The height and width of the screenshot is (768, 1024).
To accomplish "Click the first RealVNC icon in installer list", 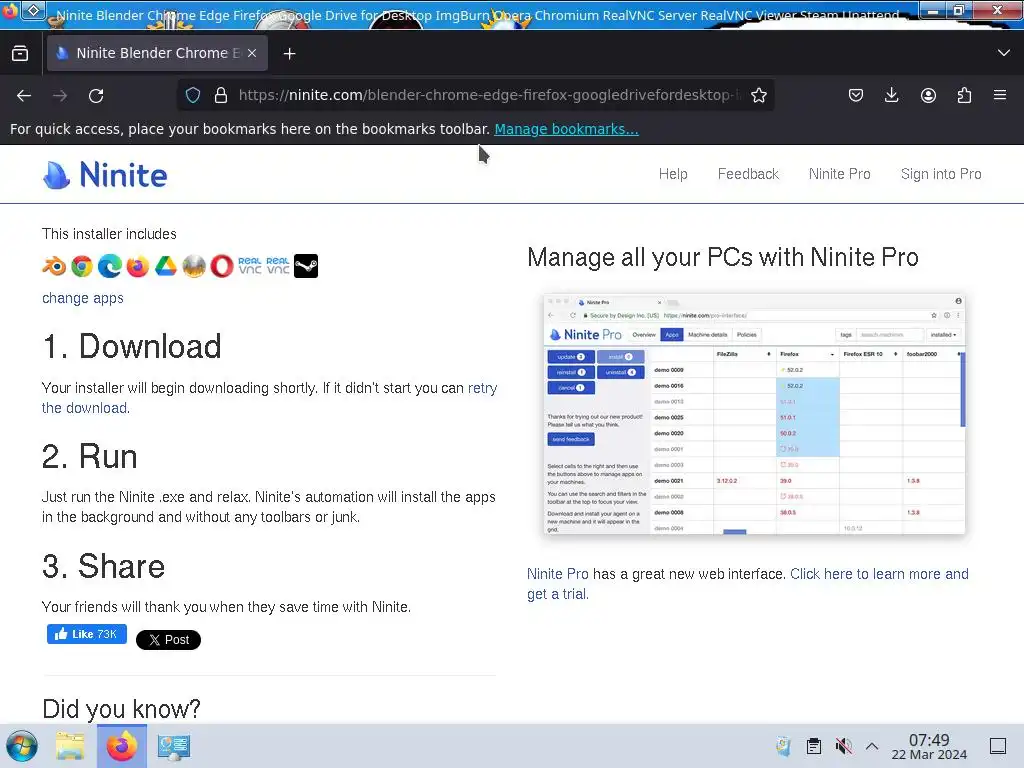I will (x=249, y=265).
